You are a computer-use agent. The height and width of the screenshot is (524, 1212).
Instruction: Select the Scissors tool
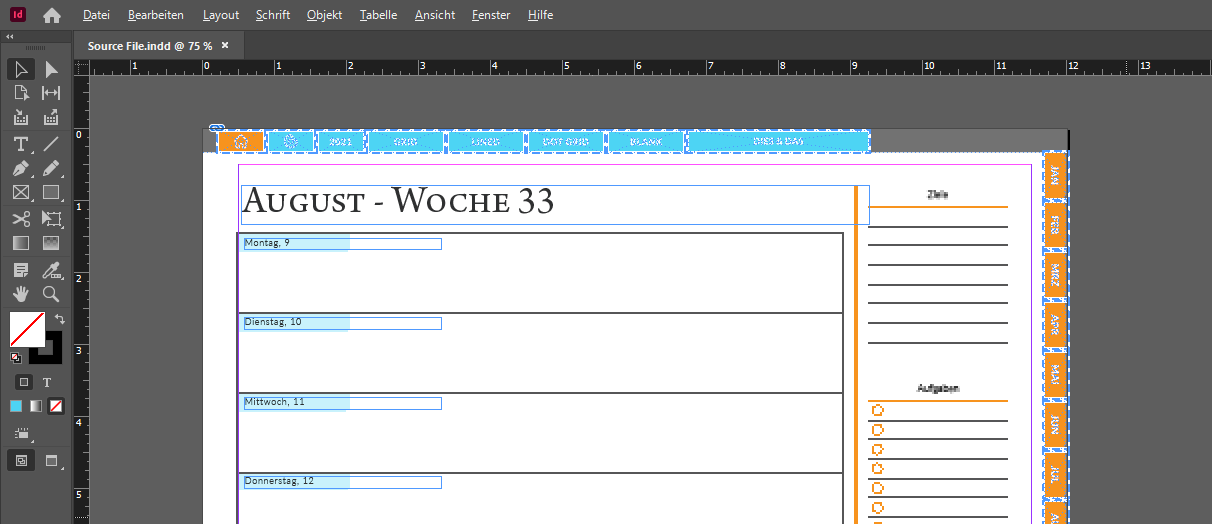(20, 218)
